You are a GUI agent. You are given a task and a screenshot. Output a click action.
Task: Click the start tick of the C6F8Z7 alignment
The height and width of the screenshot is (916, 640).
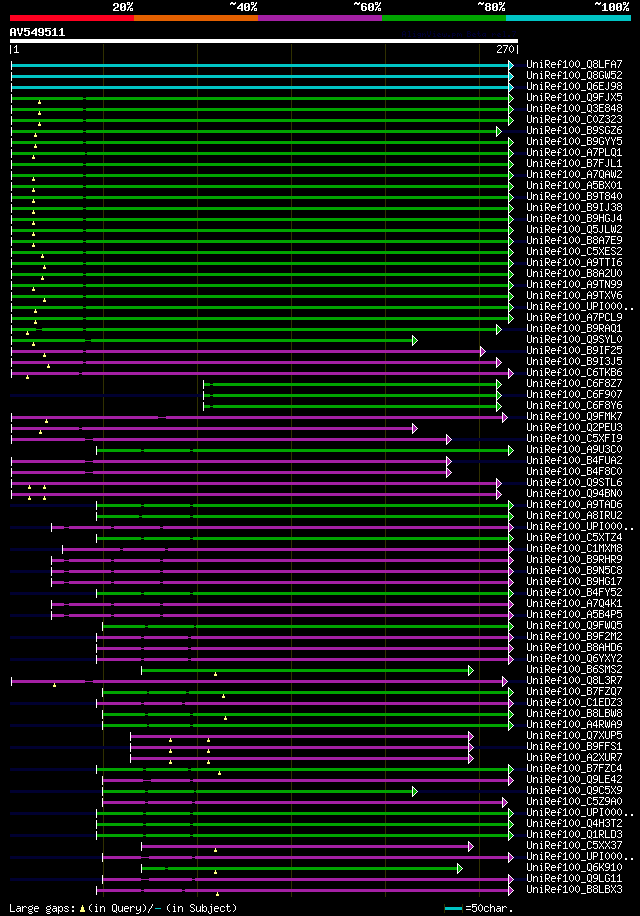203,384
